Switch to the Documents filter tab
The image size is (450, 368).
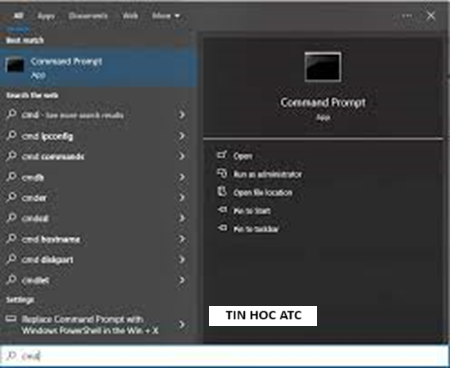88,16
